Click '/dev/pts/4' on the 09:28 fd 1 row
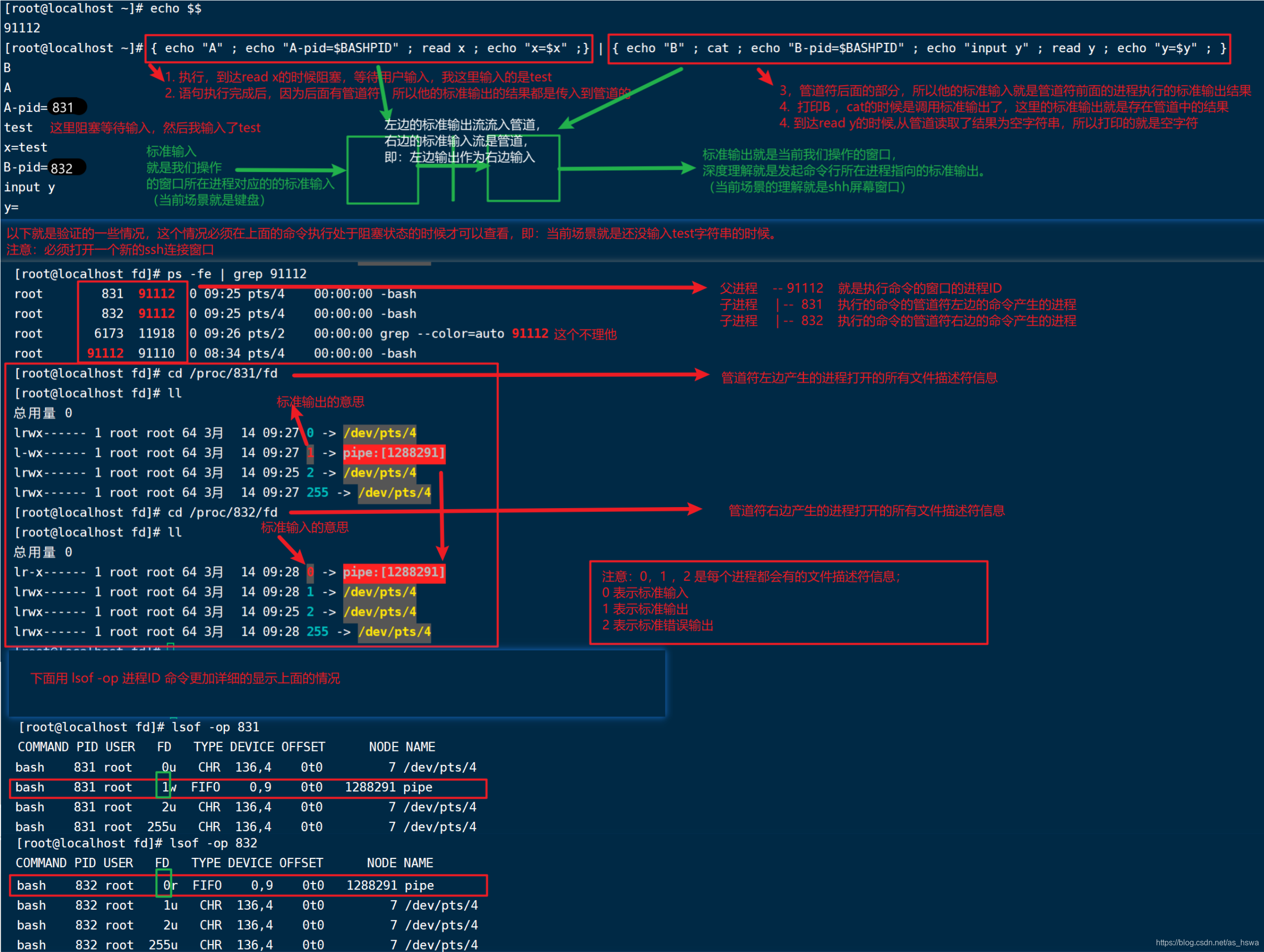Image resolution: width=1264 pixels, height=952 pixels. pos(380,592)
